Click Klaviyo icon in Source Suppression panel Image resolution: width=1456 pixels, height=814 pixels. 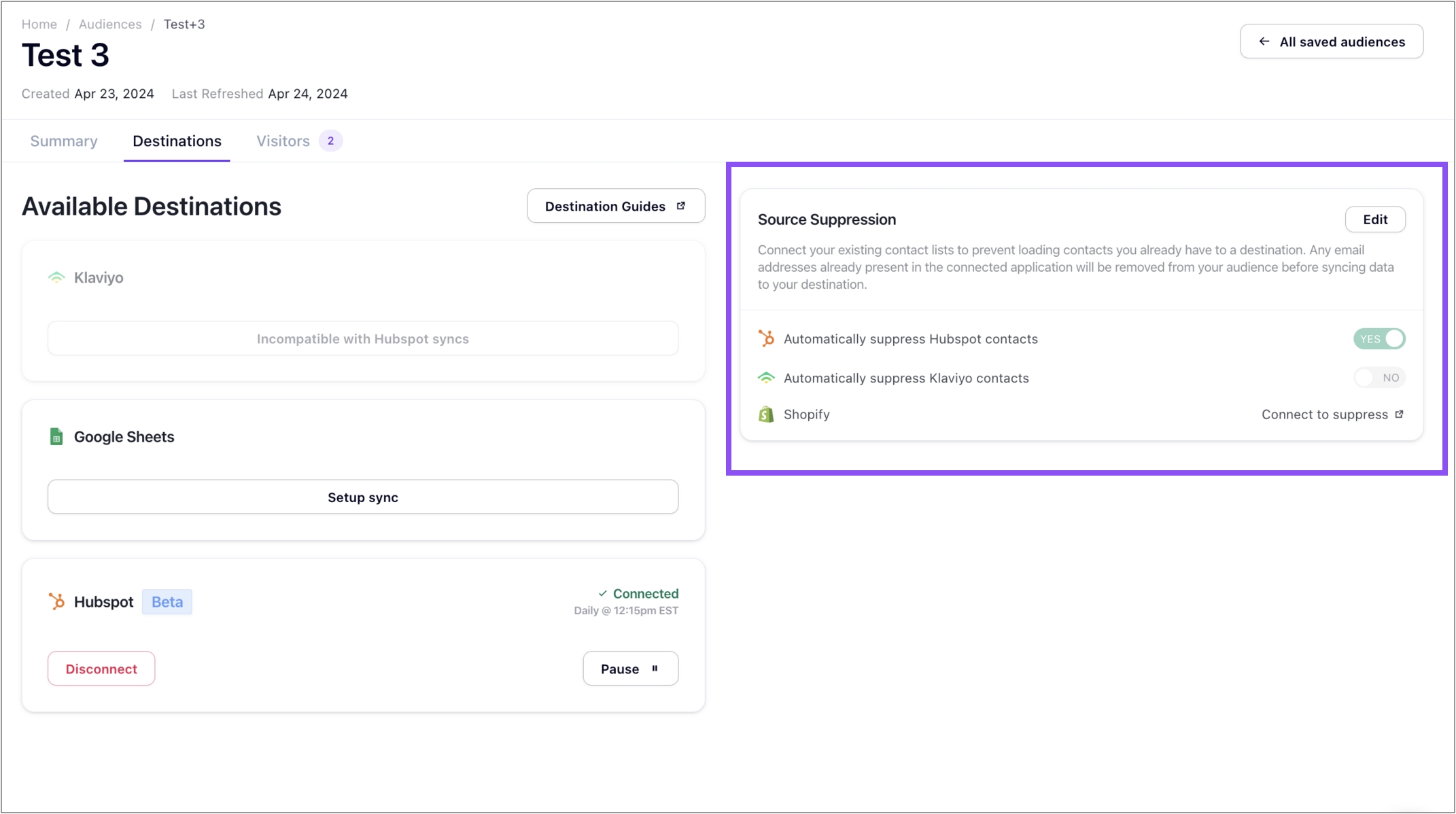766,378
